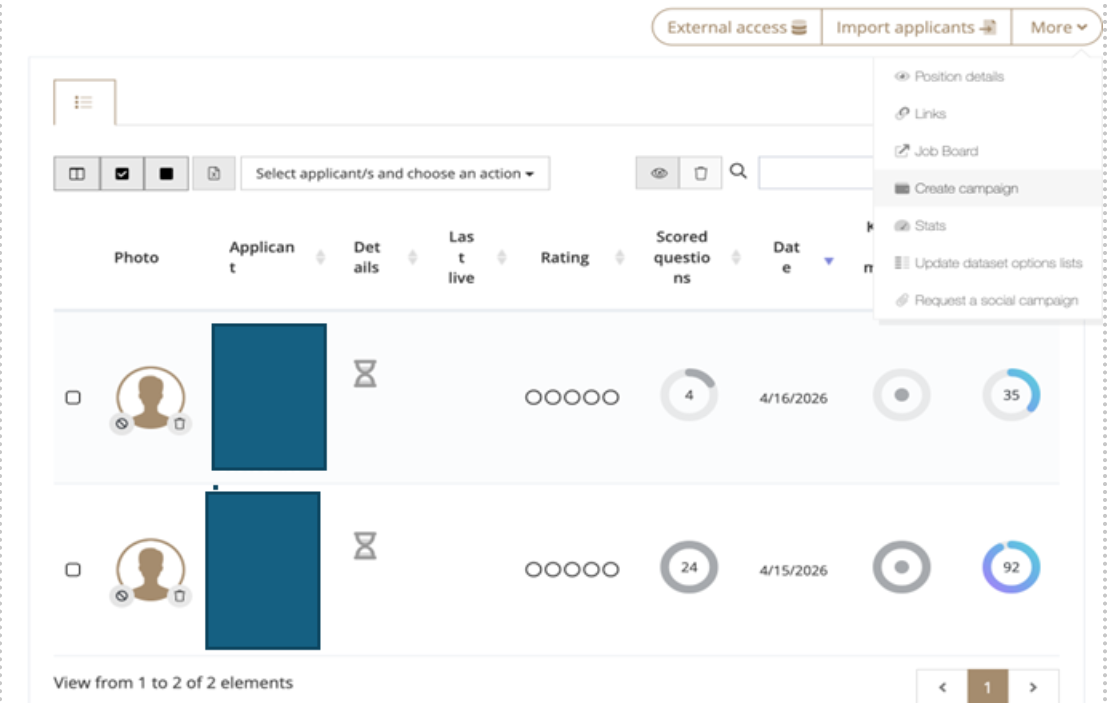The width and height of the screenshot is (1107, 703).
Task: Click the hourglass details icon in first row
Action: (365, 373)
